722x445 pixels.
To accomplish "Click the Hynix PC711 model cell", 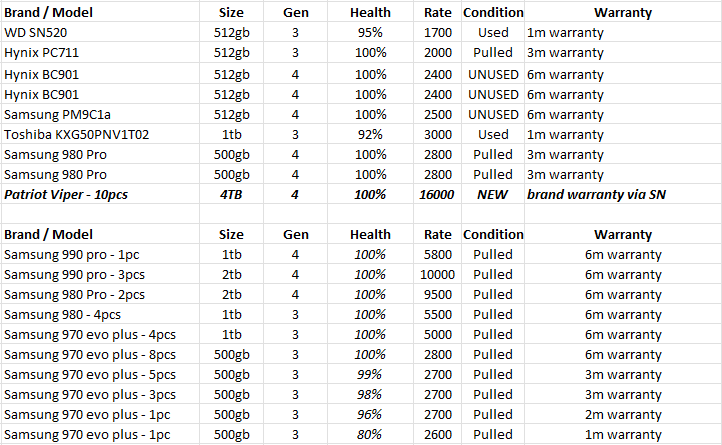I will tap(100, 53).
